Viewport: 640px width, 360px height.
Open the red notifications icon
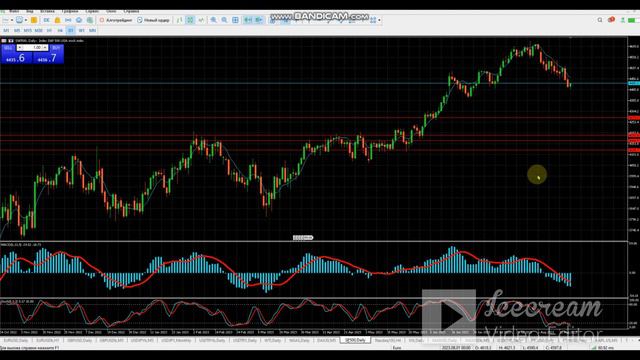pos(611,20)
